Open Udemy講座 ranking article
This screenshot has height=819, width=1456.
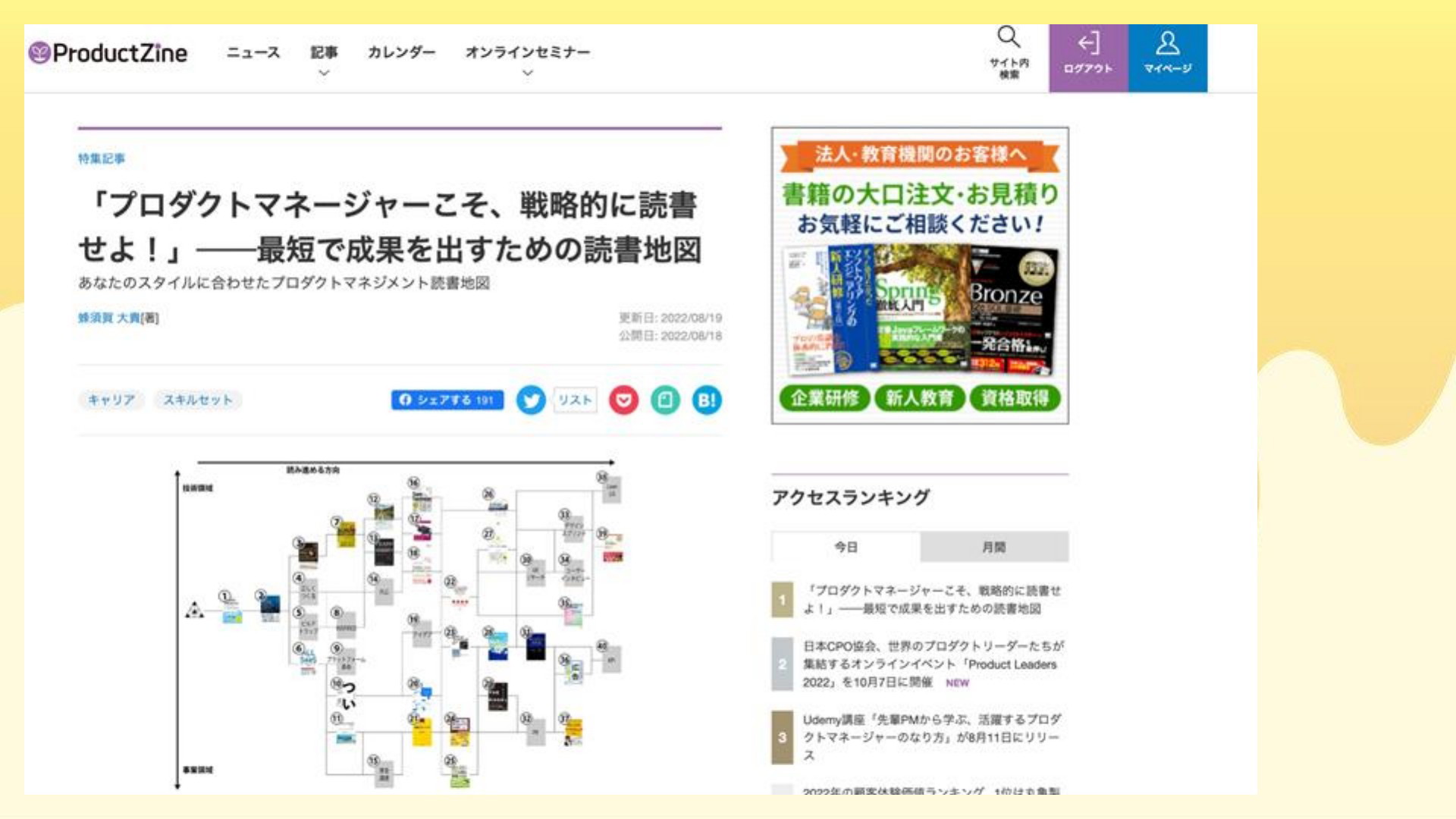[x=932, y=737]
